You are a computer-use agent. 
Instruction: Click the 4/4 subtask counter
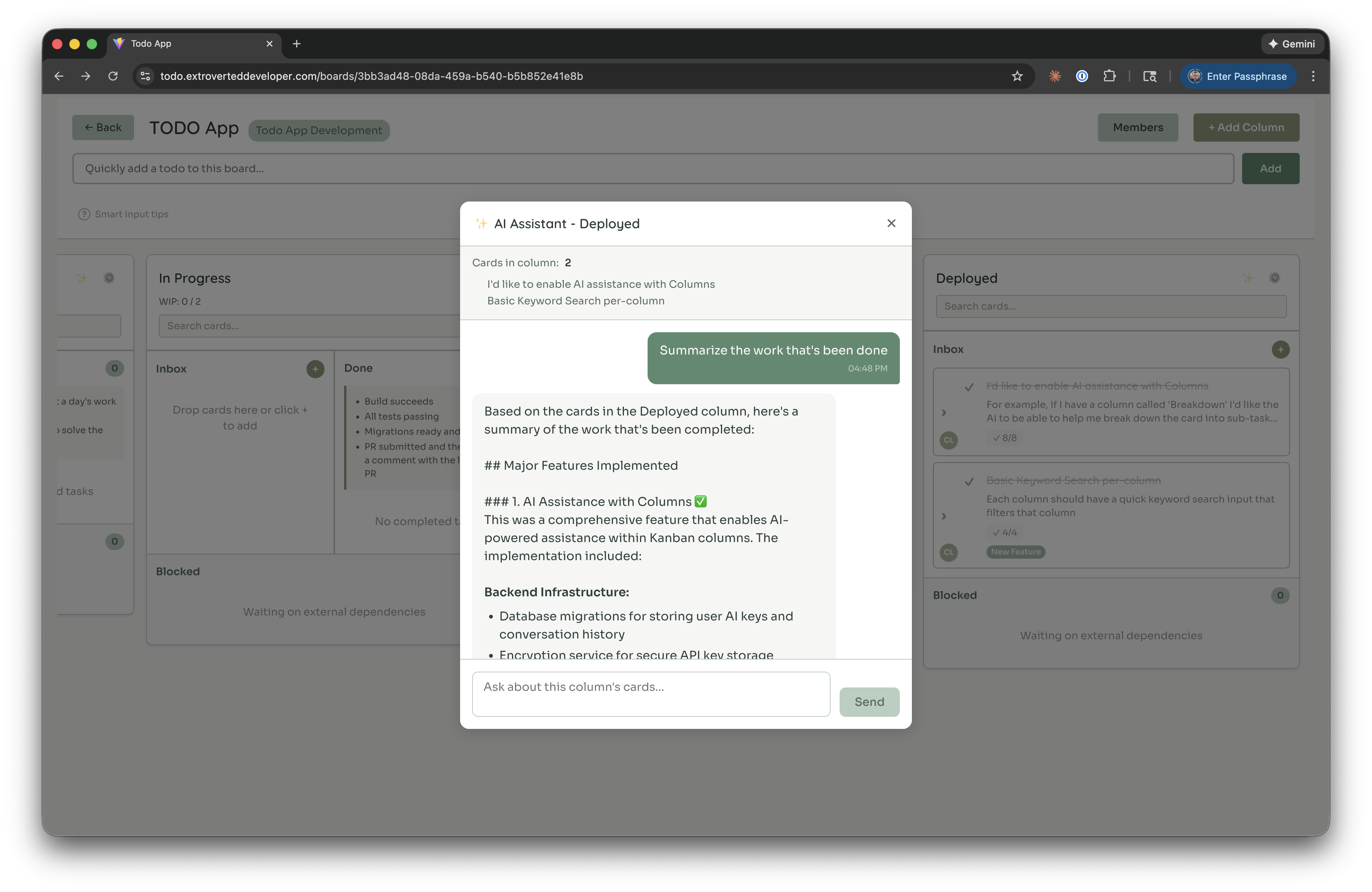1005,532
